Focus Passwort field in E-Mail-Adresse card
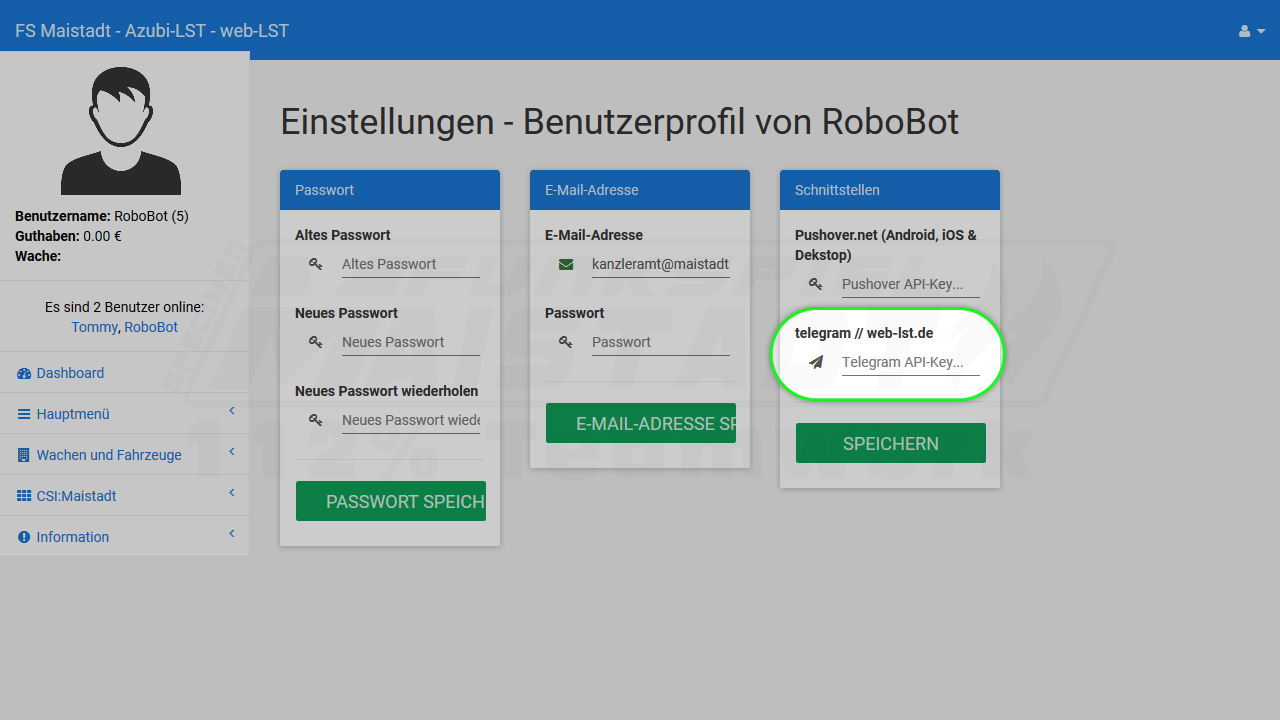 [661, 342]
